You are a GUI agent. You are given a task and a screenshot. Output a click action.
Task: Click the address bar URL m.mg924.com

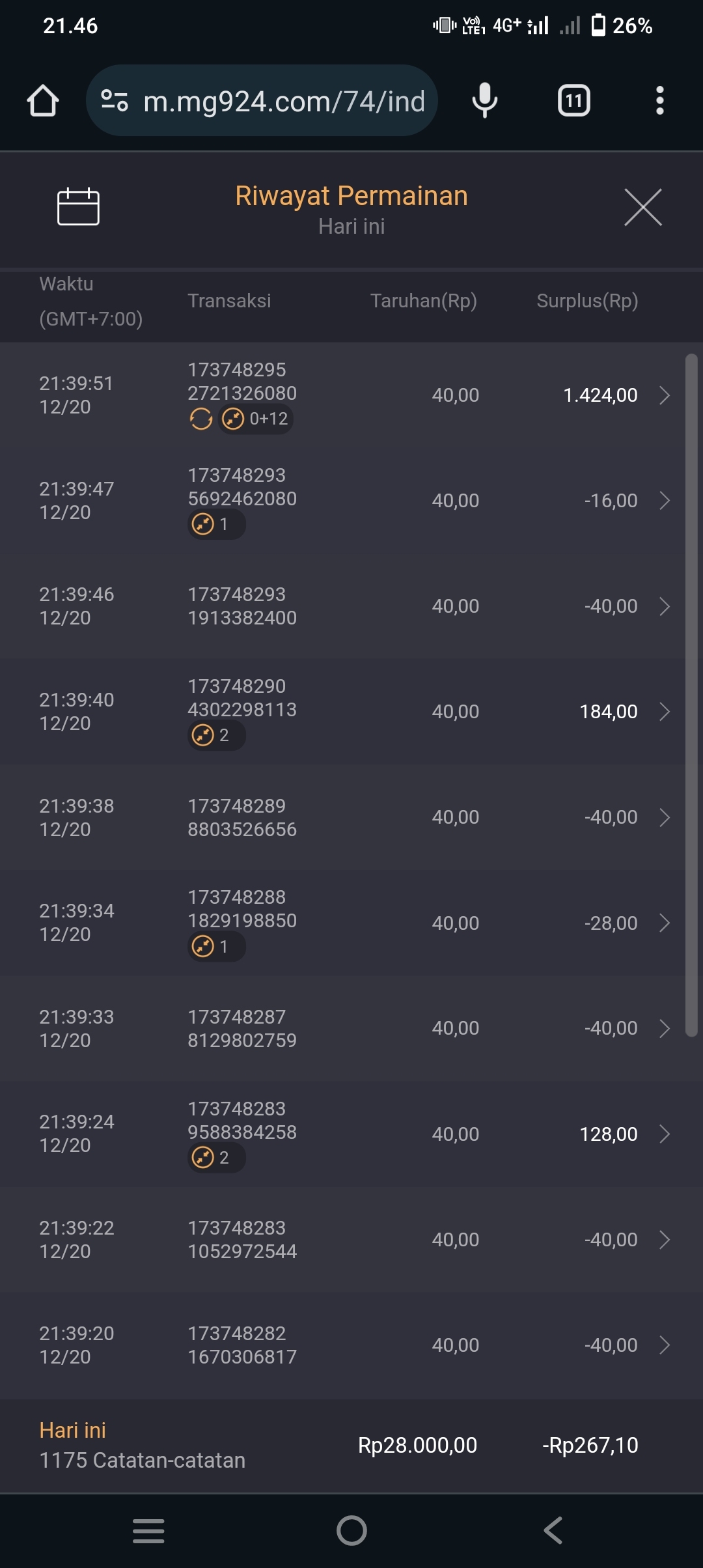click(284, 102)
